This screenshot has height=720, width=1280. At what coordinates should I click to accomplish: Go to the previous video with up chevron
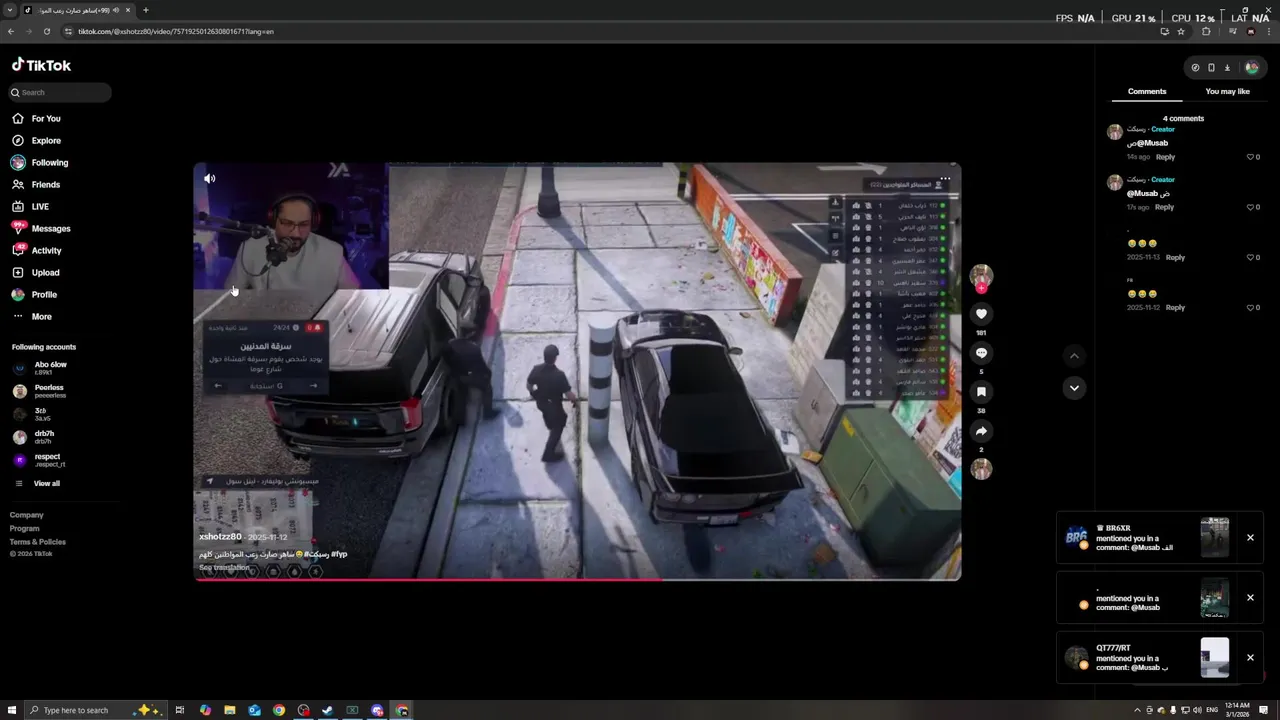coord(1074,356)
